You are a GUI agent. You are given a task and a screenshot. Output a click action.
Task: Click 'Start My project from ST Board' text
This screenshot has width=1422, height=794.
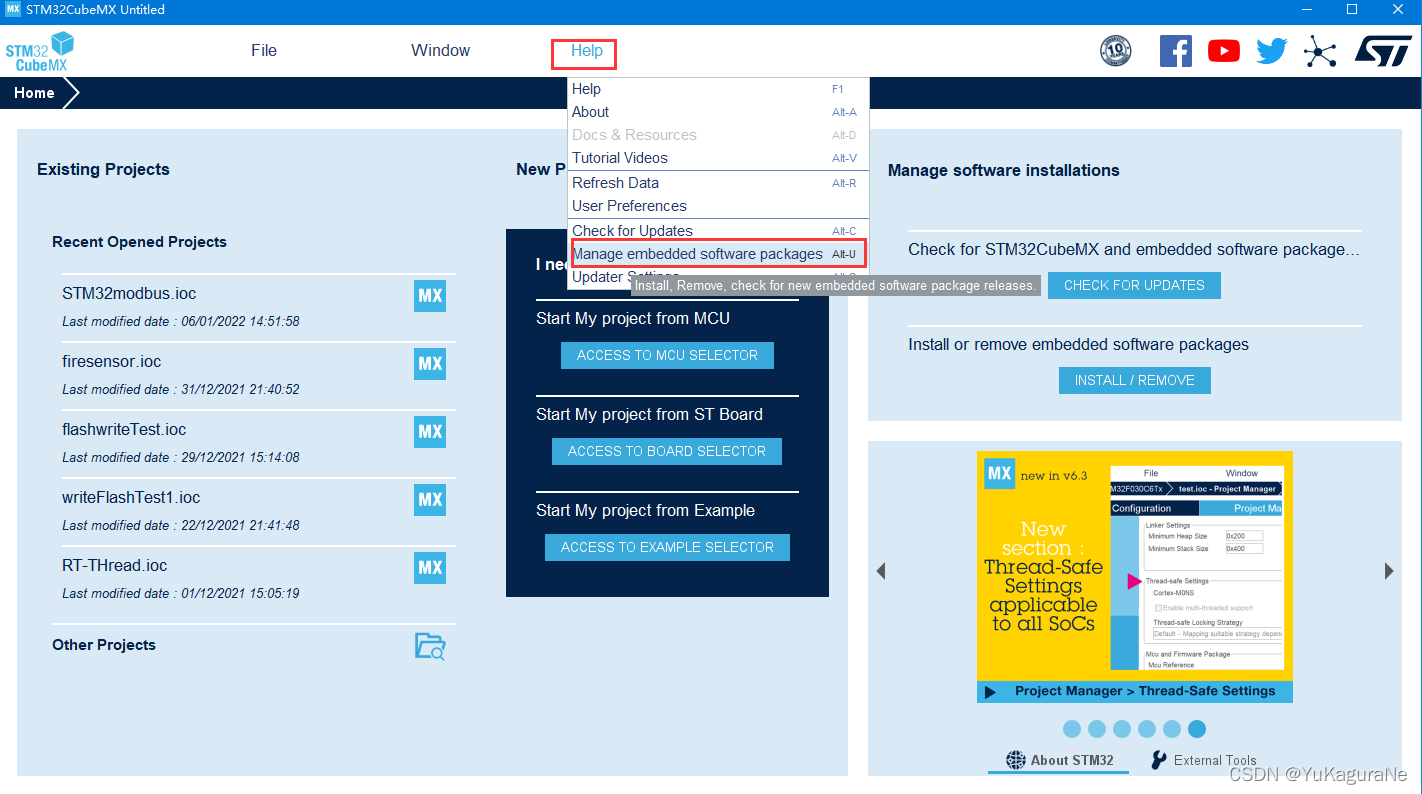click(x=649, y=415)
